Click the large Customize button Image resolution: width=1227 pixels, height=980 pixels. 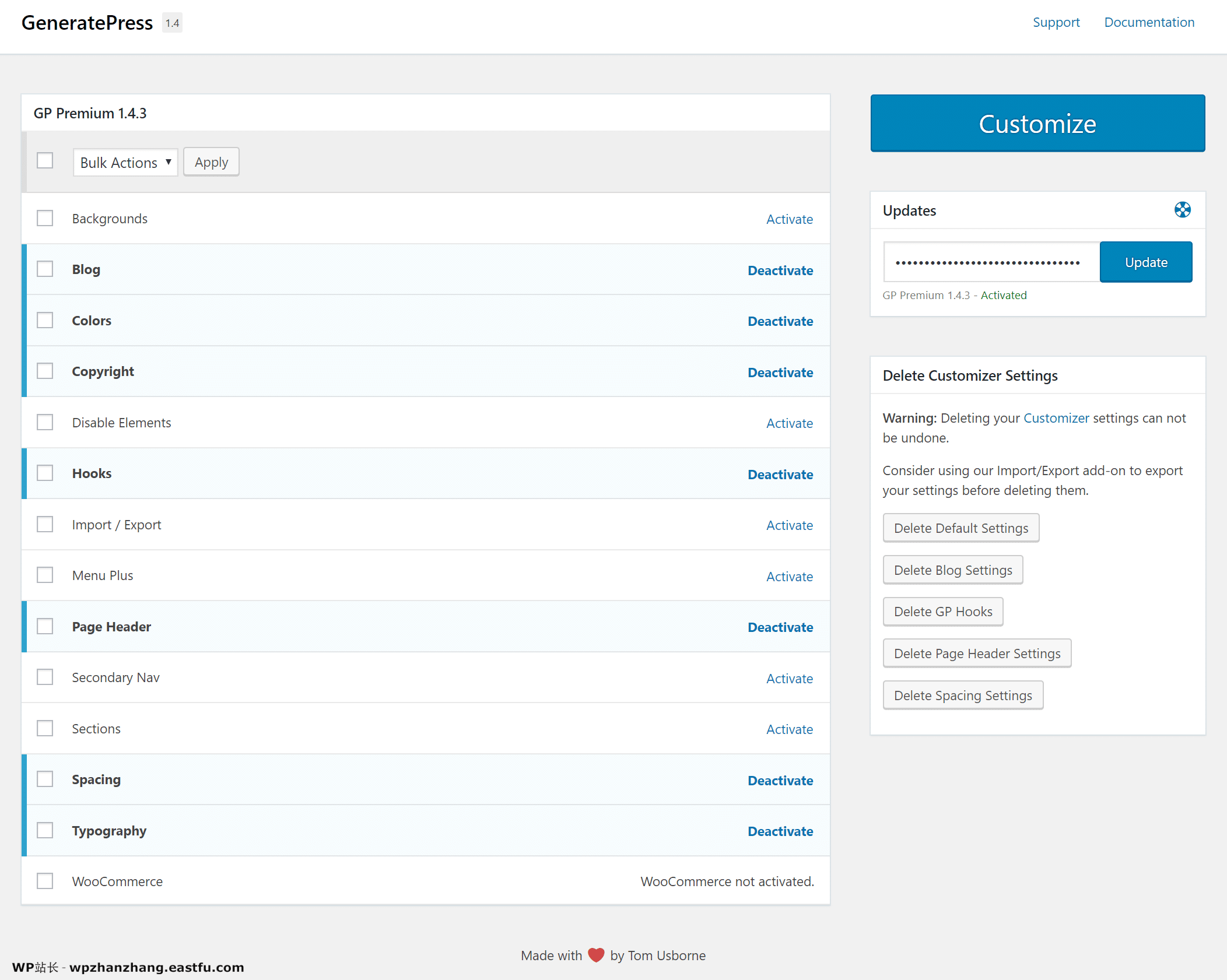click(x=1037, y=124)
